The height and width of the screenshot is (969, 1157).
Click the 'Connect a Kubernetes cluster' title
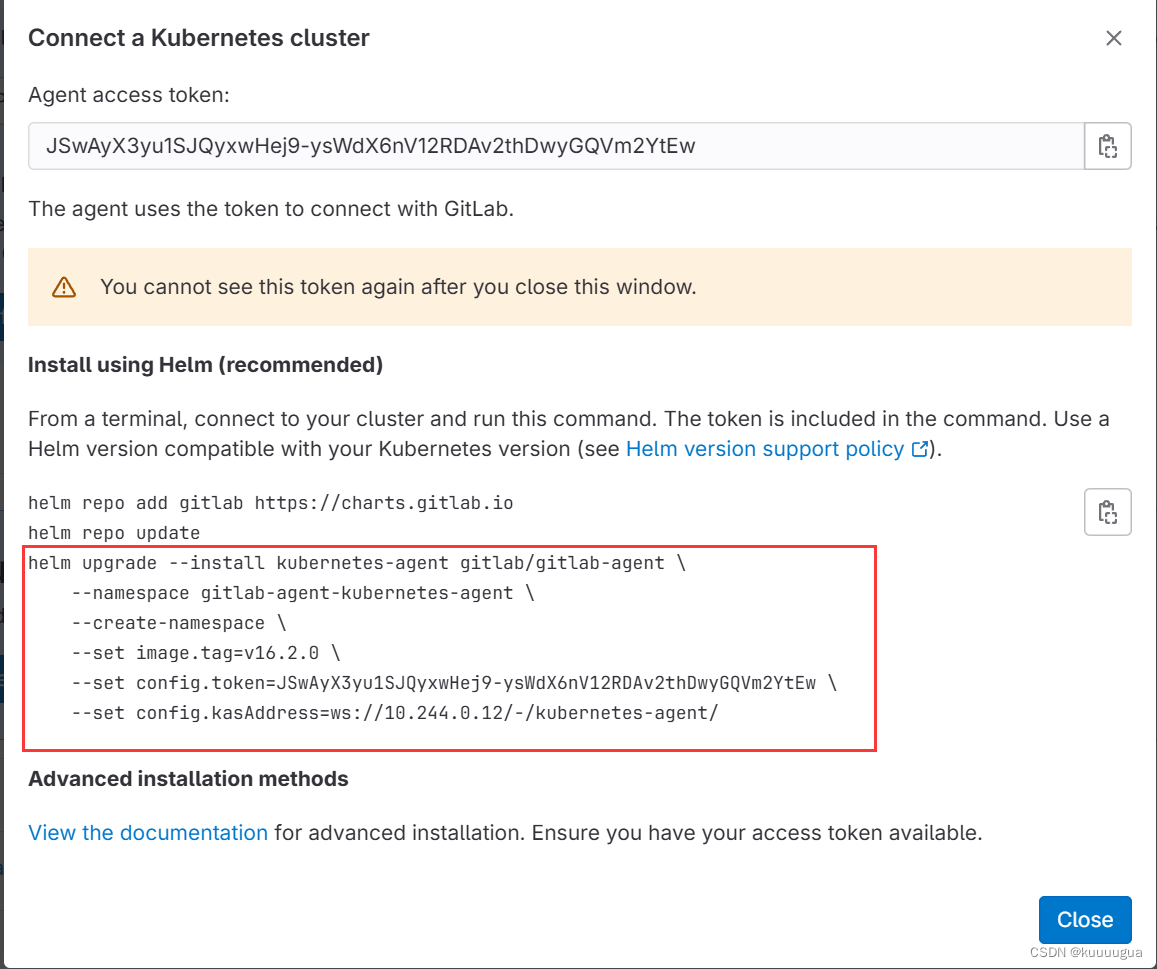(198, 38)
